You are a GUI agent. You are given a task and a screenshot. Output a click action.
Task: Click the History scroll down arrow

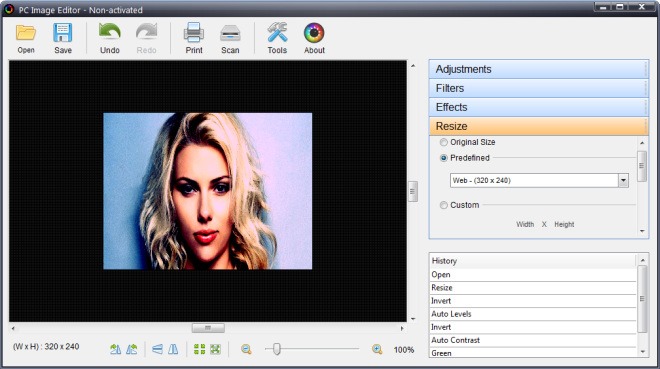click(x=642, y=352)
